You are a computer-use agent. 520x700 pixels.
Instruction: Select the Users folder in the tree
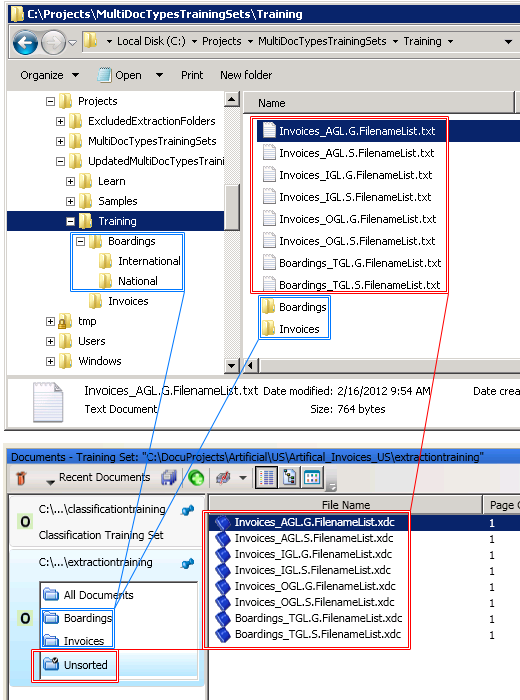pyautogui.click(x=92, y=341)
